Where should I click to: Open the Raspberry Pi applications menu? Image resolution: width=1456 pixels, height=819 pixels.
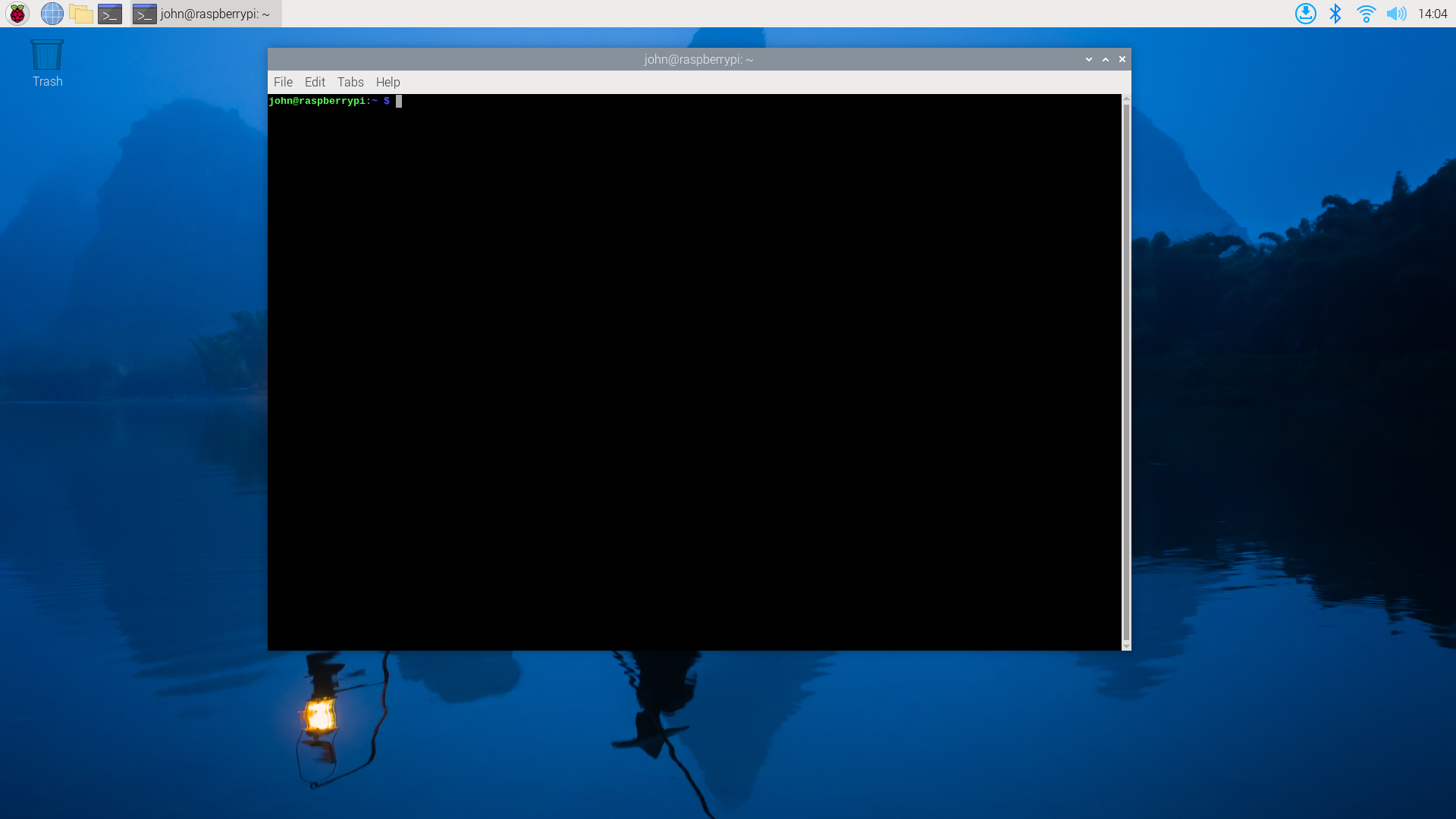17,14
